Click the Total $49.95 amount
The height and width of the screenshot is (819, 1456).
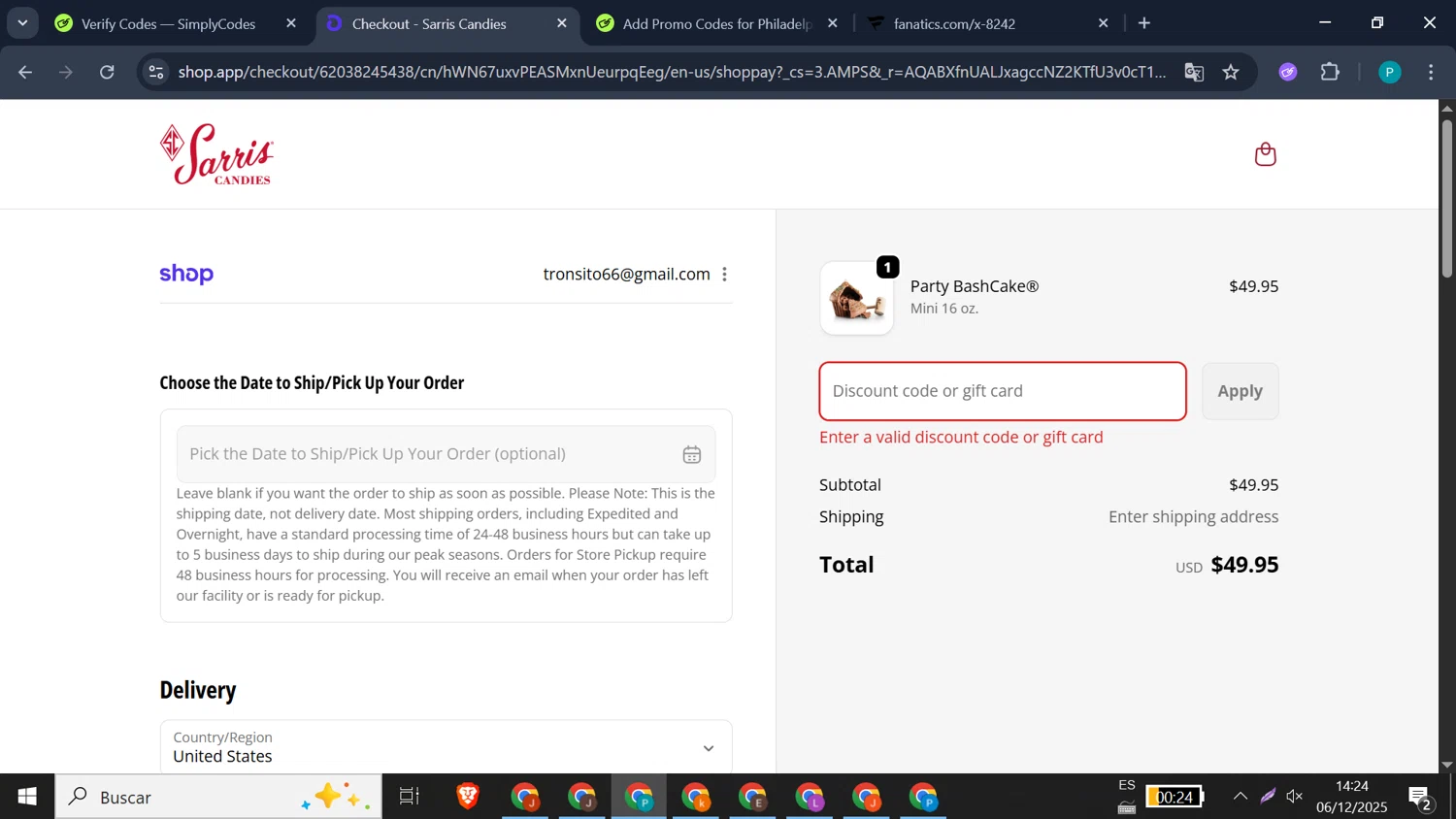click(1244, 565)
